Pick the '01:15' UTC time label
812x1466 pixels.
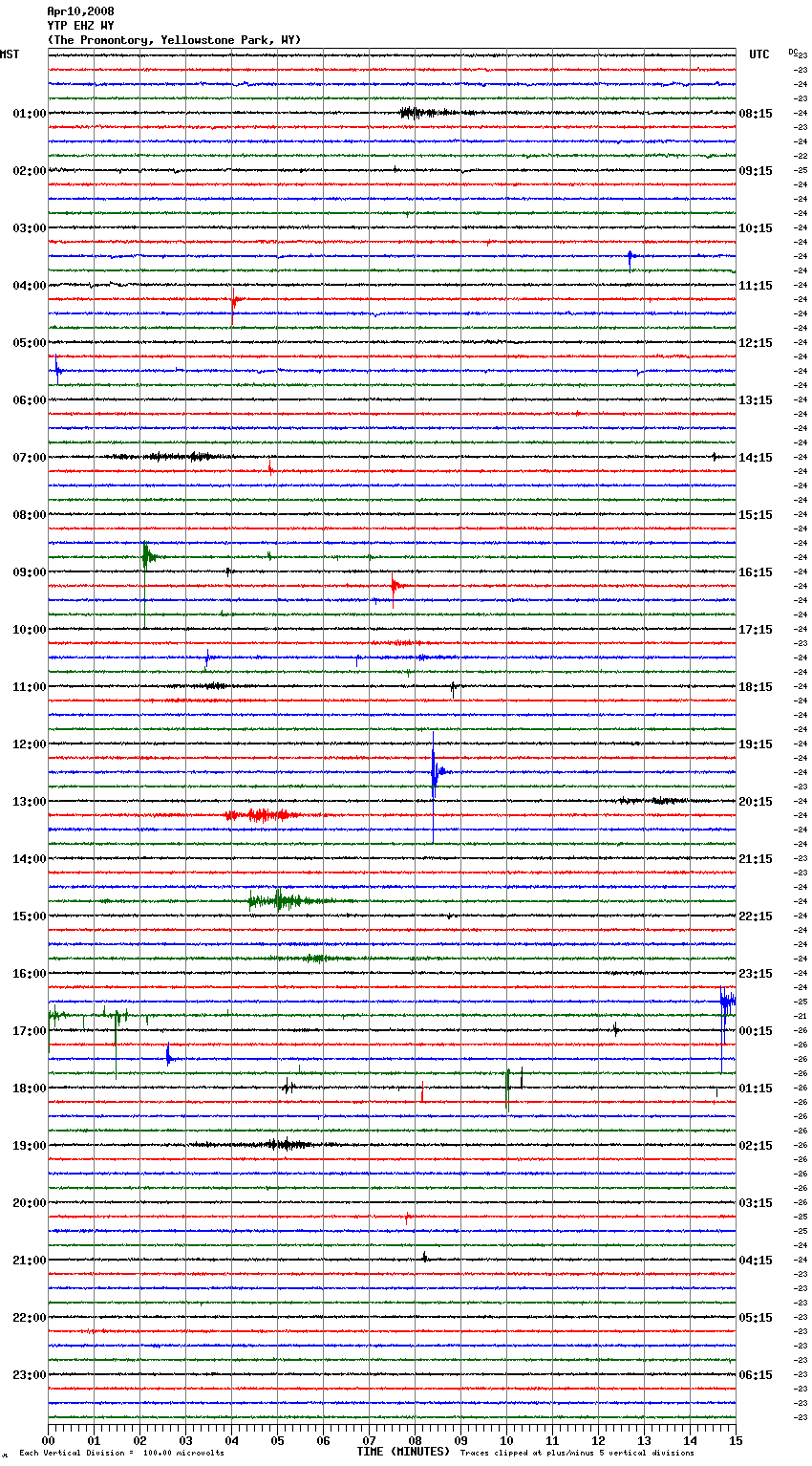(x=756, y=1089)
